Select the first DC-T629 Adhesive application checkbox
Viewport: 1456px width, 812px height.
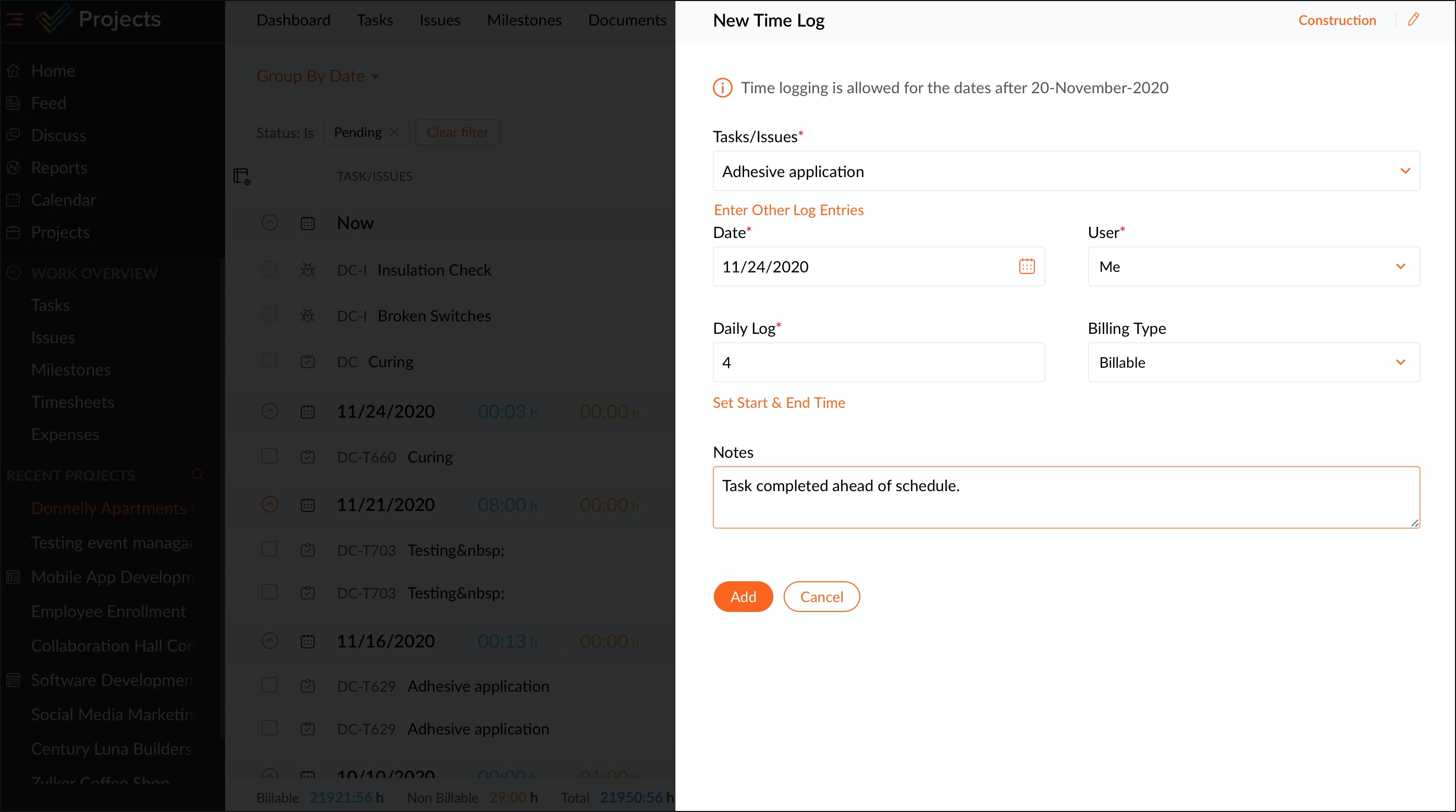coord(269,685)
